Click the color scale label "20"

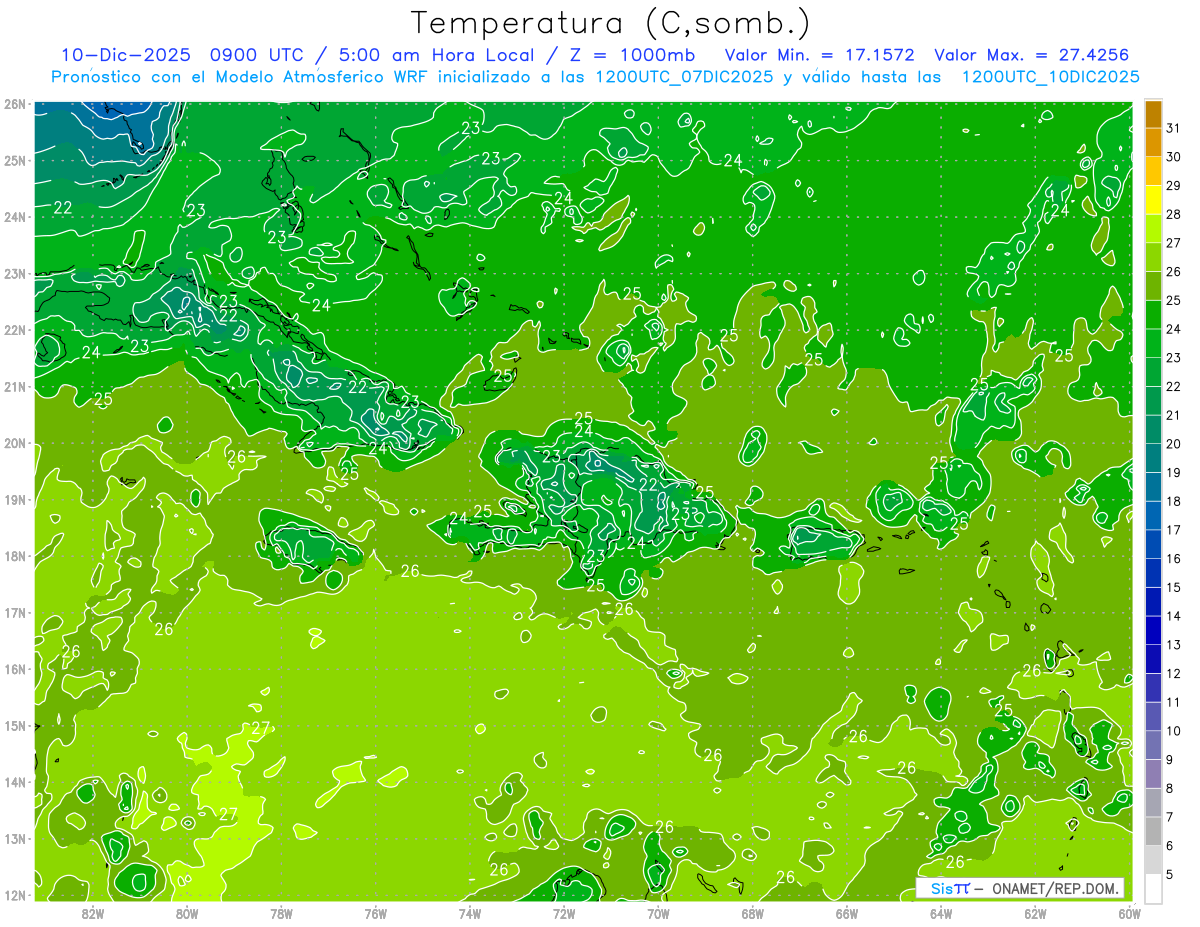click(1174, 444)
